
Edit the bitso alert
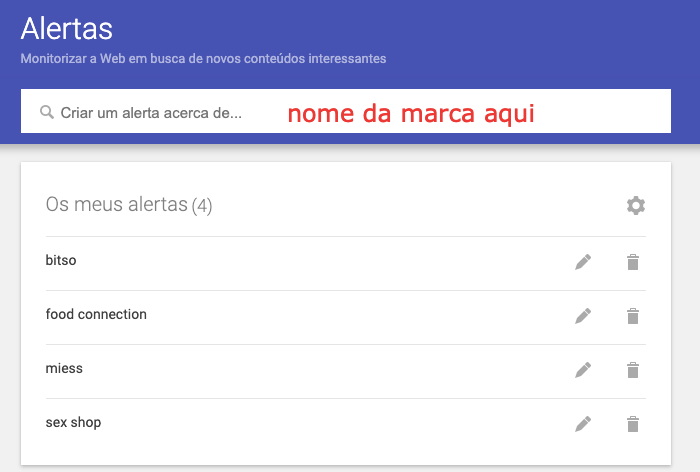pyautogui.click(x=583, y=262)
